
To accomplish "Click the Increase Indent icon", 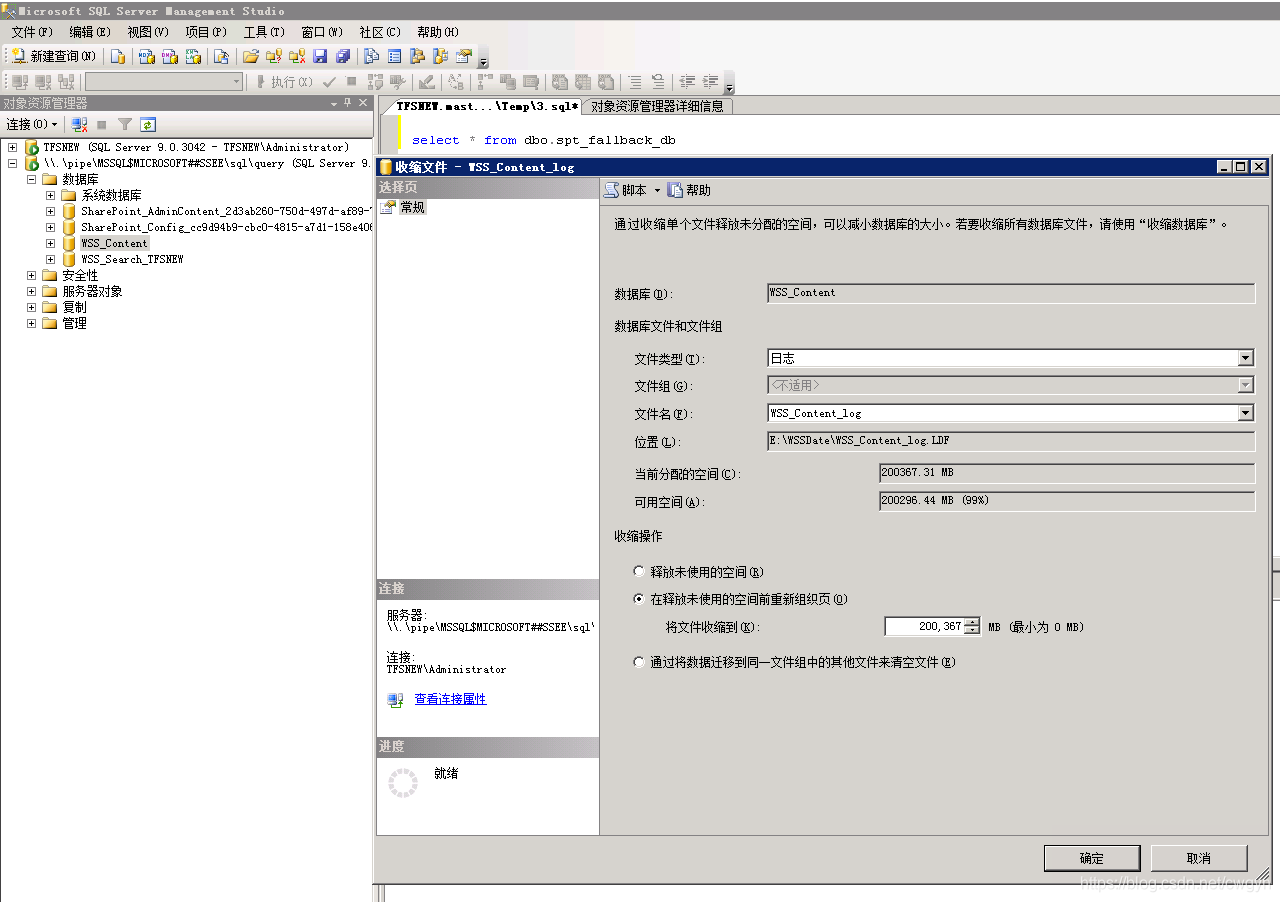I will [711, 82].
